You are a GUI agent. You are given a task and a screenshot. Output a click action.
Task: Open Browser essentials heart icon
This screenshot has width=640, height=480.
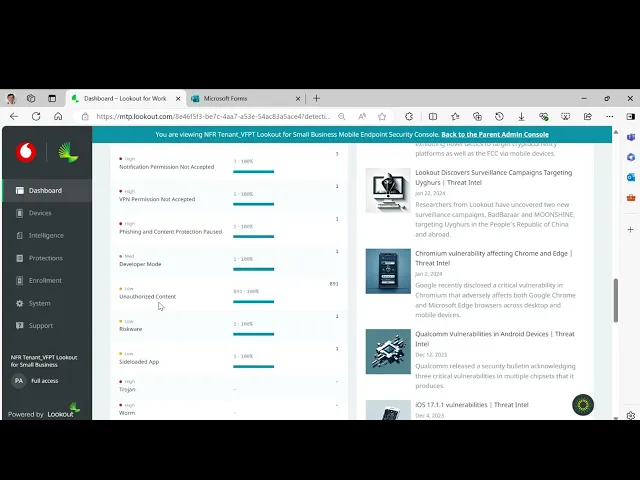[x=543, y=117]
